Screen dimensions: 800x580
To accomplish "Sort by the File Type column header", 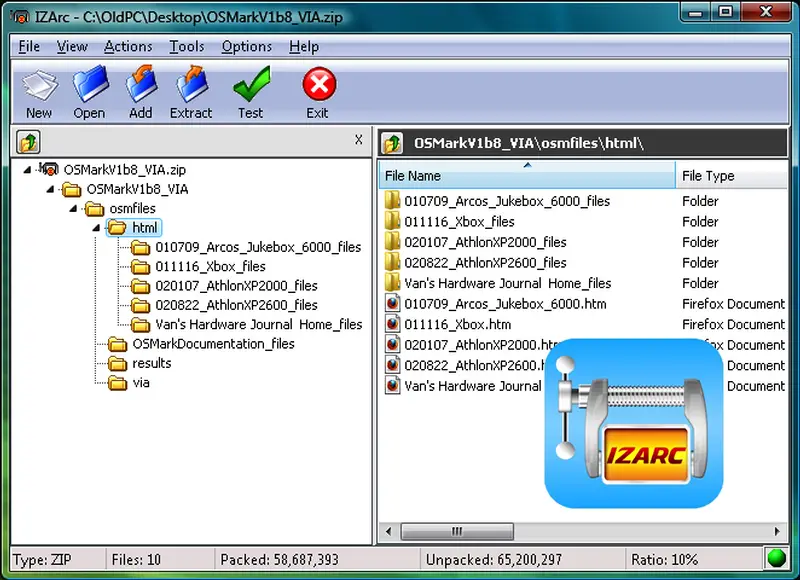I will [x=732, y=175].
